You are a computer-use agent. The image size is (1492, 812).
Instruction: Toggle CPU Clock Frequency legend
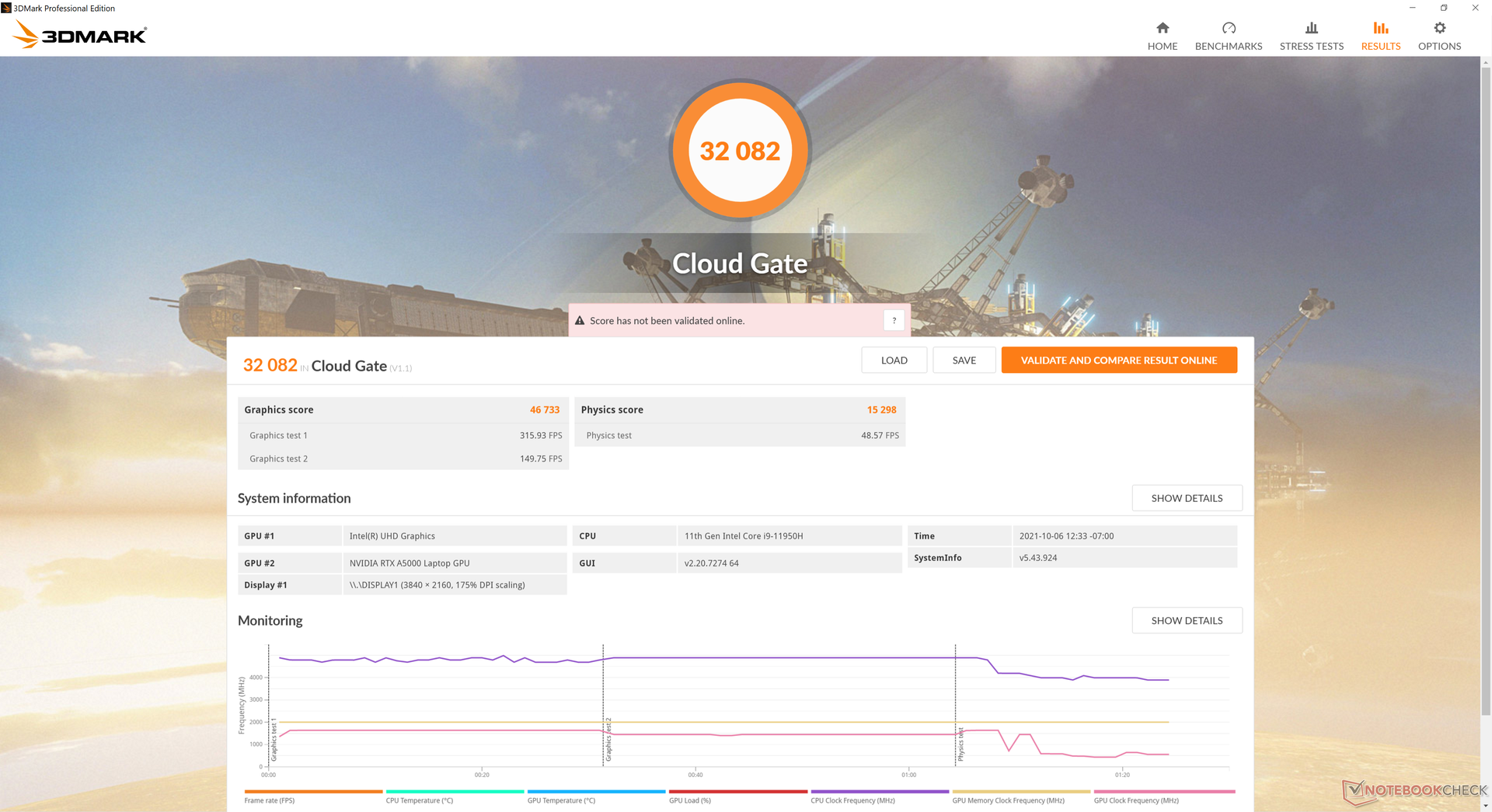click(x=852, y=800)
